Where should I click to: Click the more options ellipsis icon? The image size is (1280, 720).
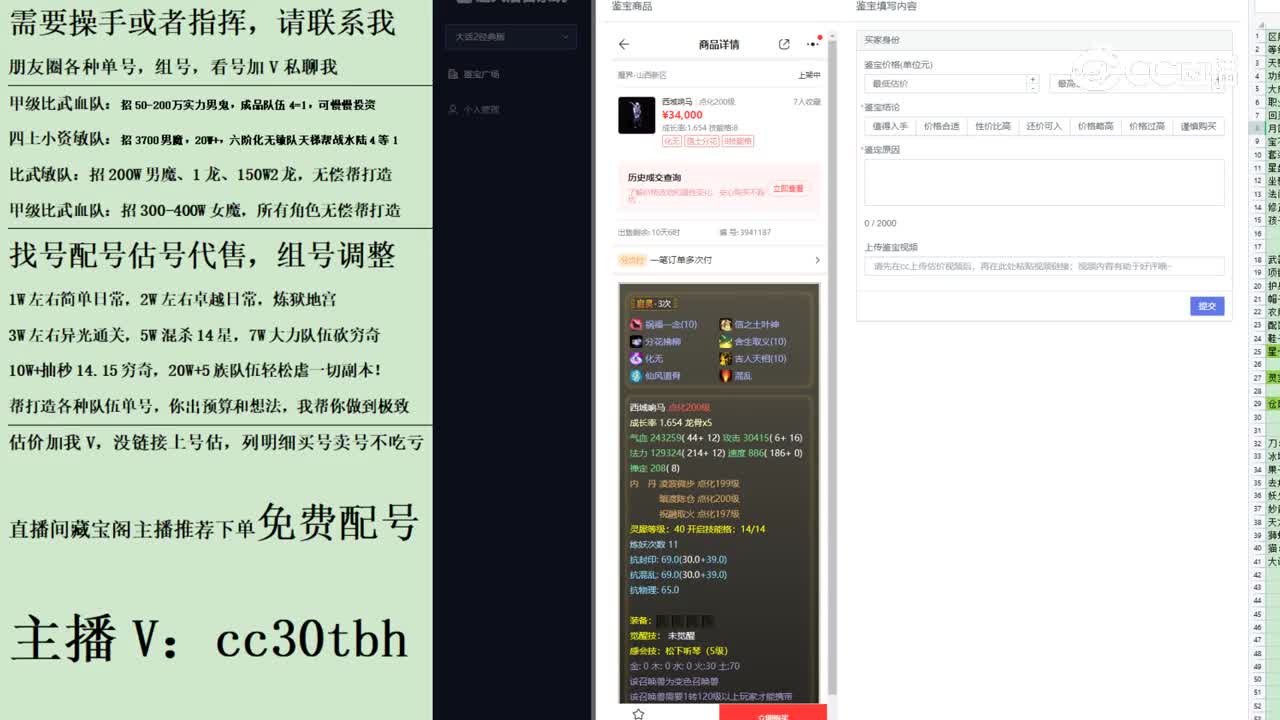[x=811, y=44]
